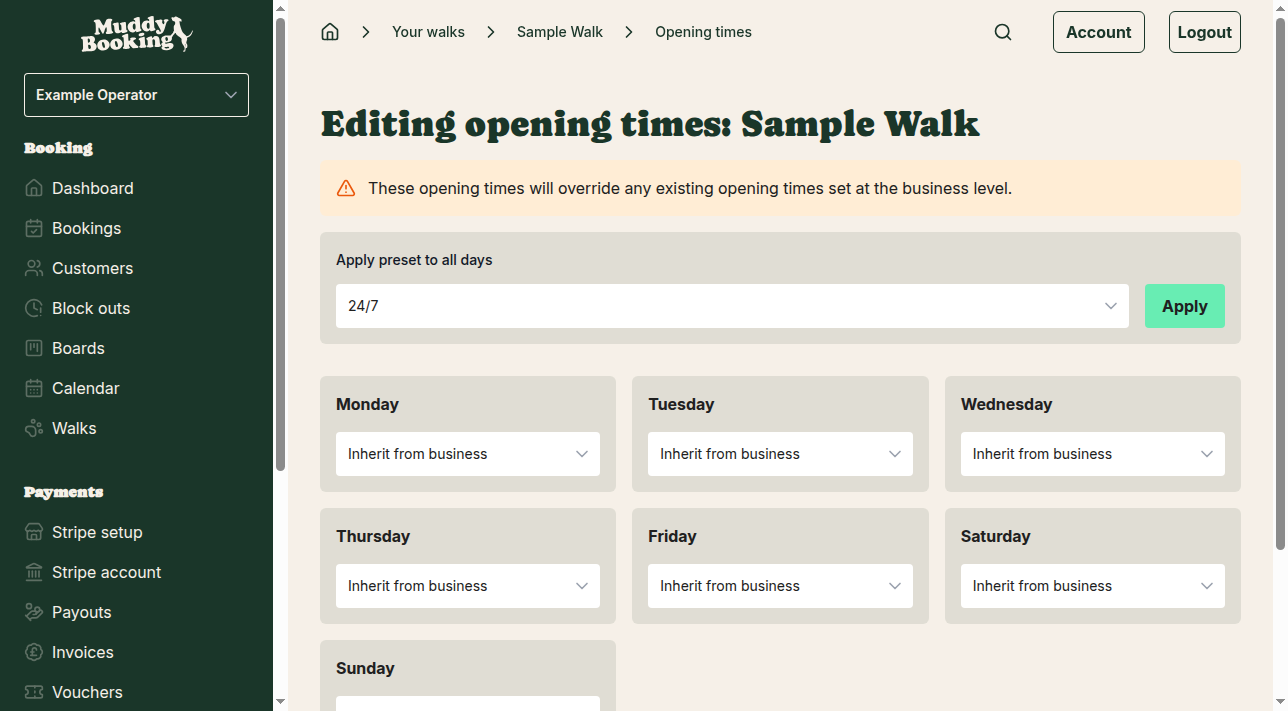This screenshot has height=711, width=1288.
Task: Click the Muddy Booking logo
Action: pyautogui.click(x=136, y=34)
